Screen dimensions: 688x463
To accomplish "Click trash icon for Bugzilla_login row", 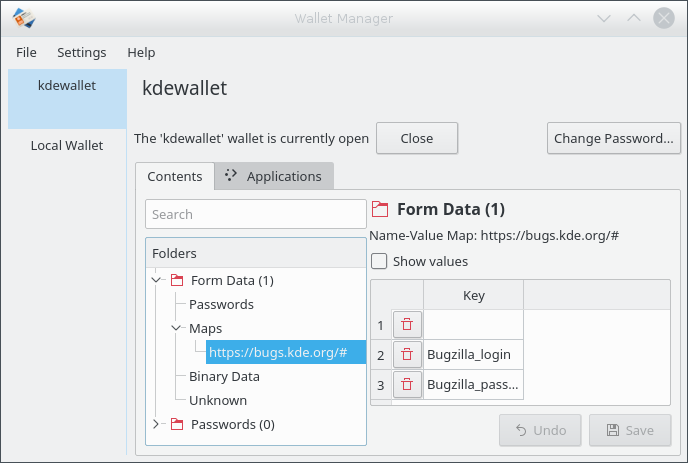I will pos(407,354).
